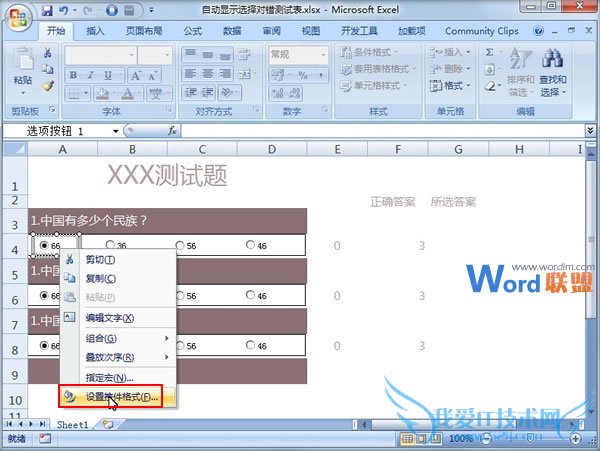Choose 复制(C) from context menu

[x=118, y=278]
